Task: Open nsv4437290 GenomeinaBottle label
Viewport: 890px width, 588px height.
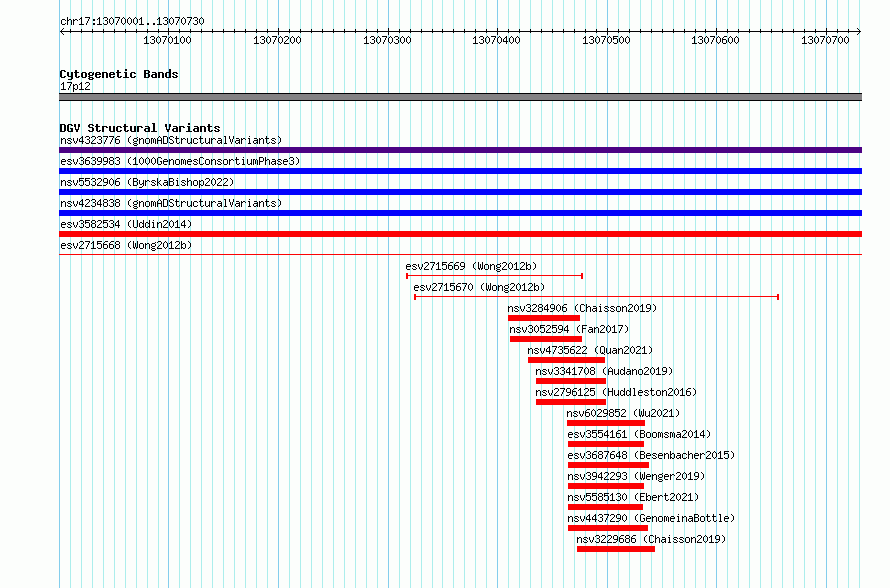Action: coord(651,518)
